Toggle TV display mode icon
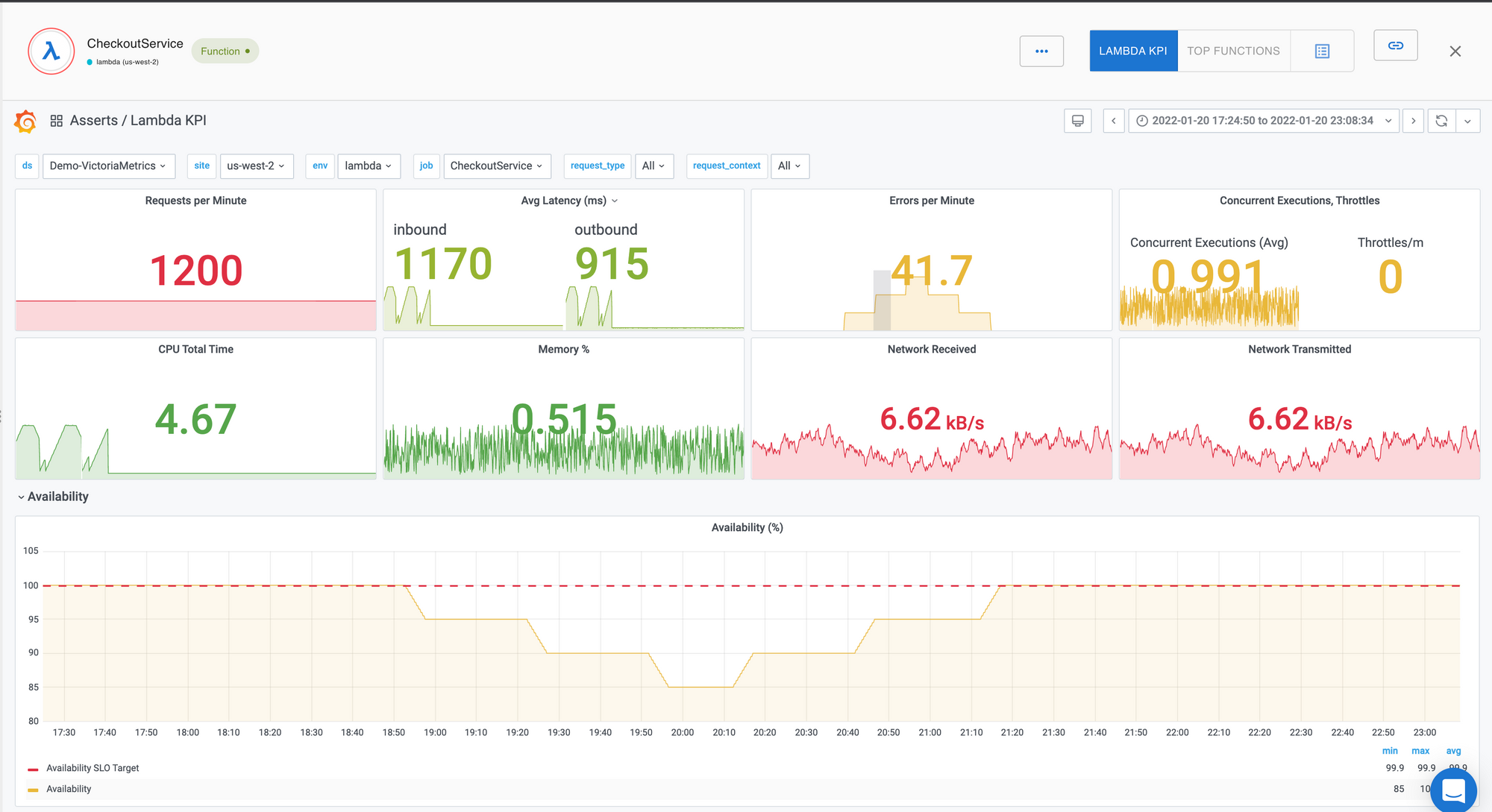 click(x=1077, y=121)
